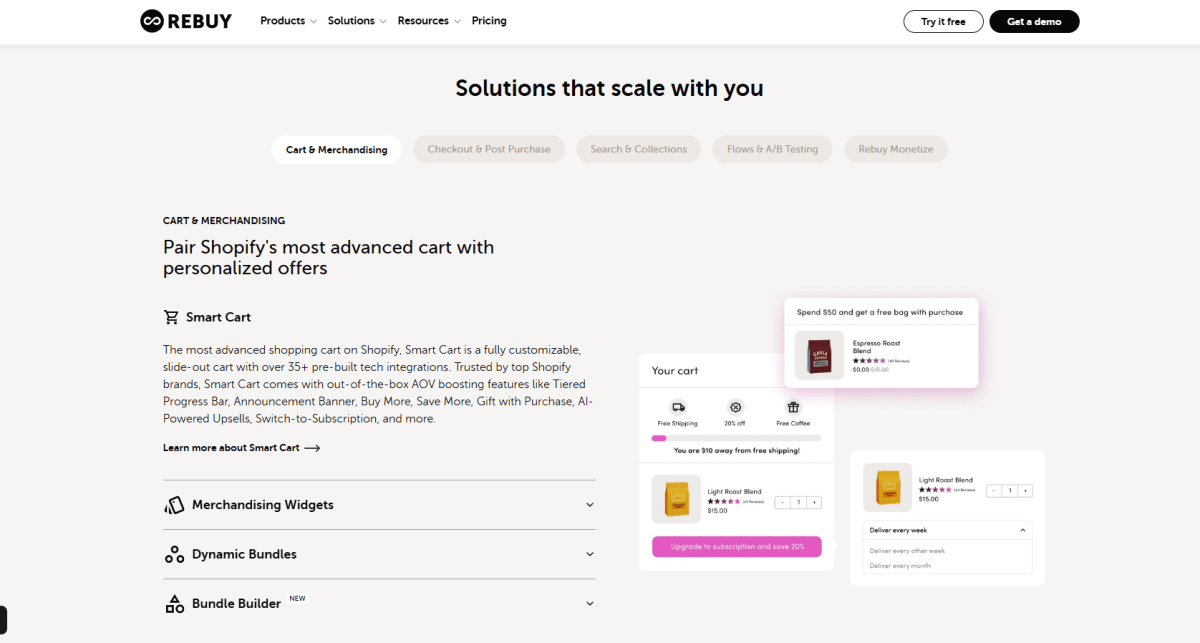Image resolution: width=1200 pixels, height=643 pixels.
Task: Click the Try it free button
Action: 943,21
